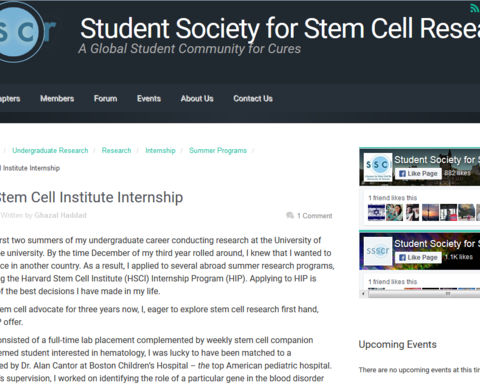Click the Israeli flag friend thumbnail

point(376,213)
